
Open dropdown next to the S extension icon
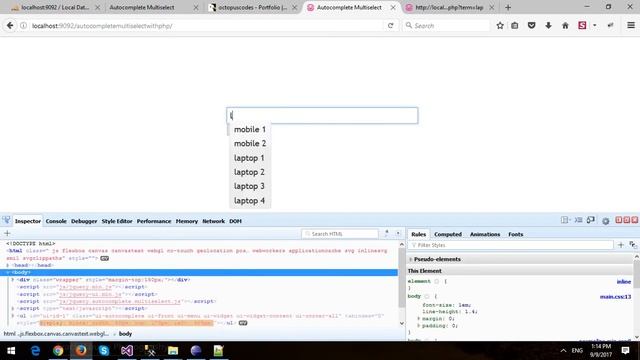[x=595, y=25]
